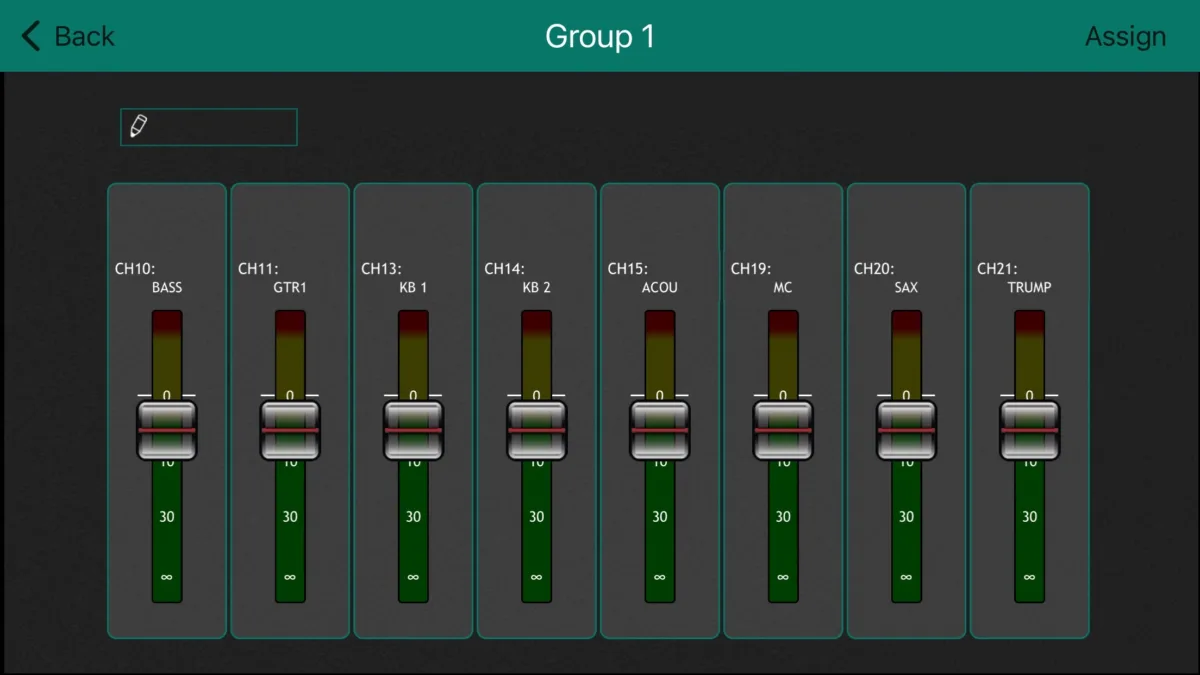
Task: Grab the CH11 GTR1 fader knob
Action: click(290, 430)
